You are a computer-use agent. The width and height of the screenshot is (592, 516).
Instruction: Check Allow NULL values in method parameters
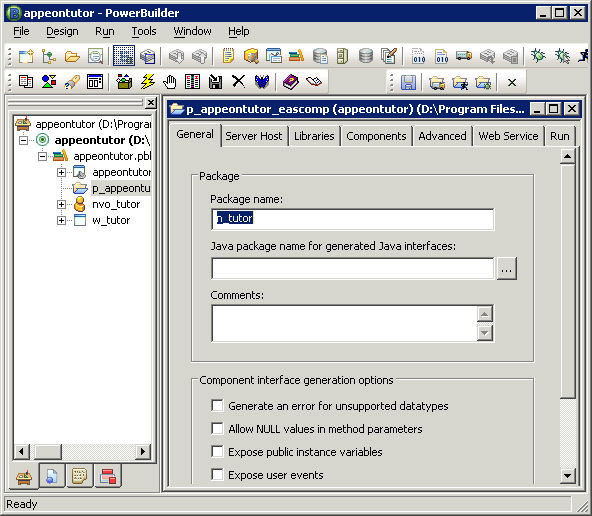pos(217,429)
